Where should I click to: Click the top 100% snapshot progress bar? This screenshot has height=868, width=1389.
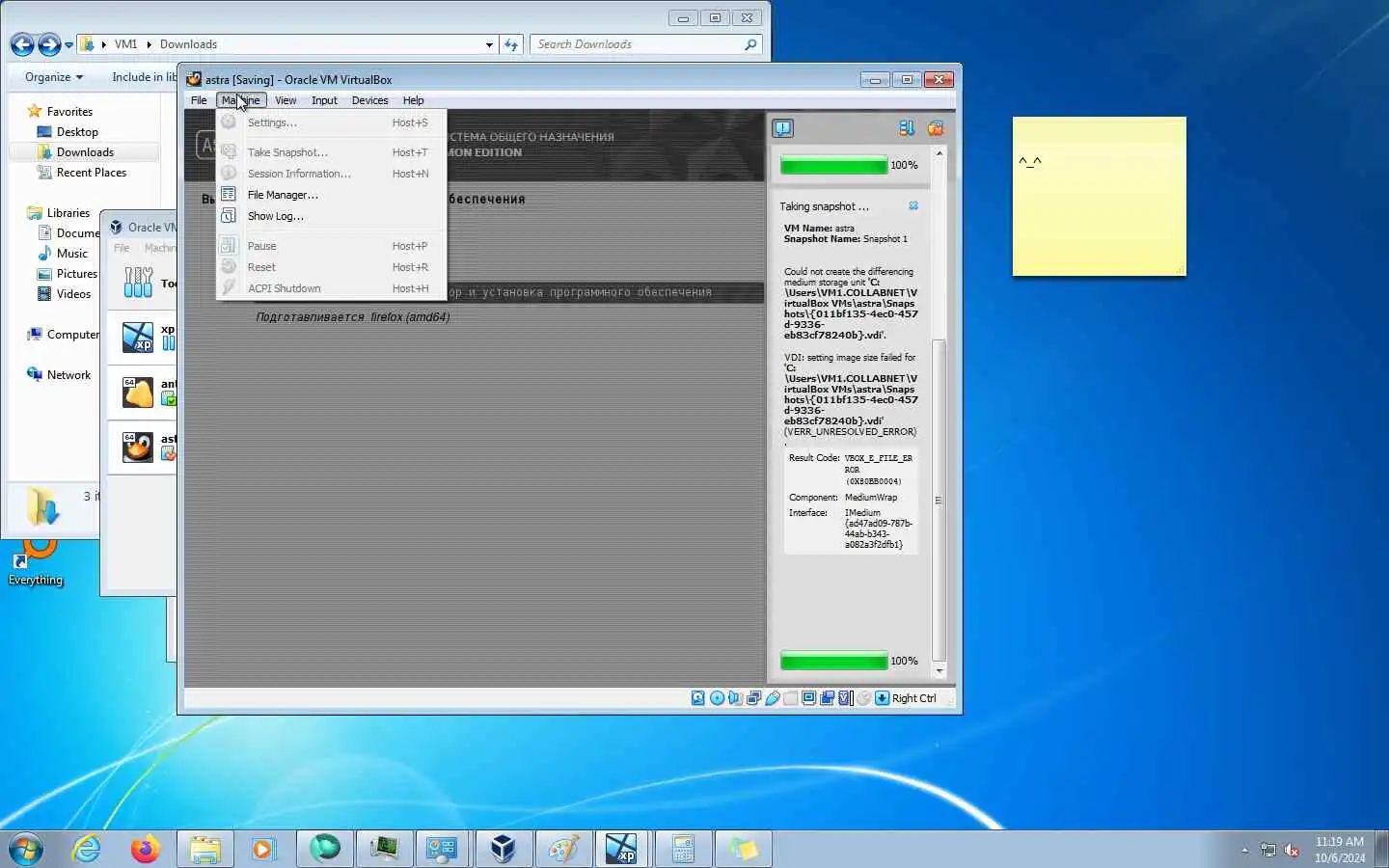(x=833, y=165)
